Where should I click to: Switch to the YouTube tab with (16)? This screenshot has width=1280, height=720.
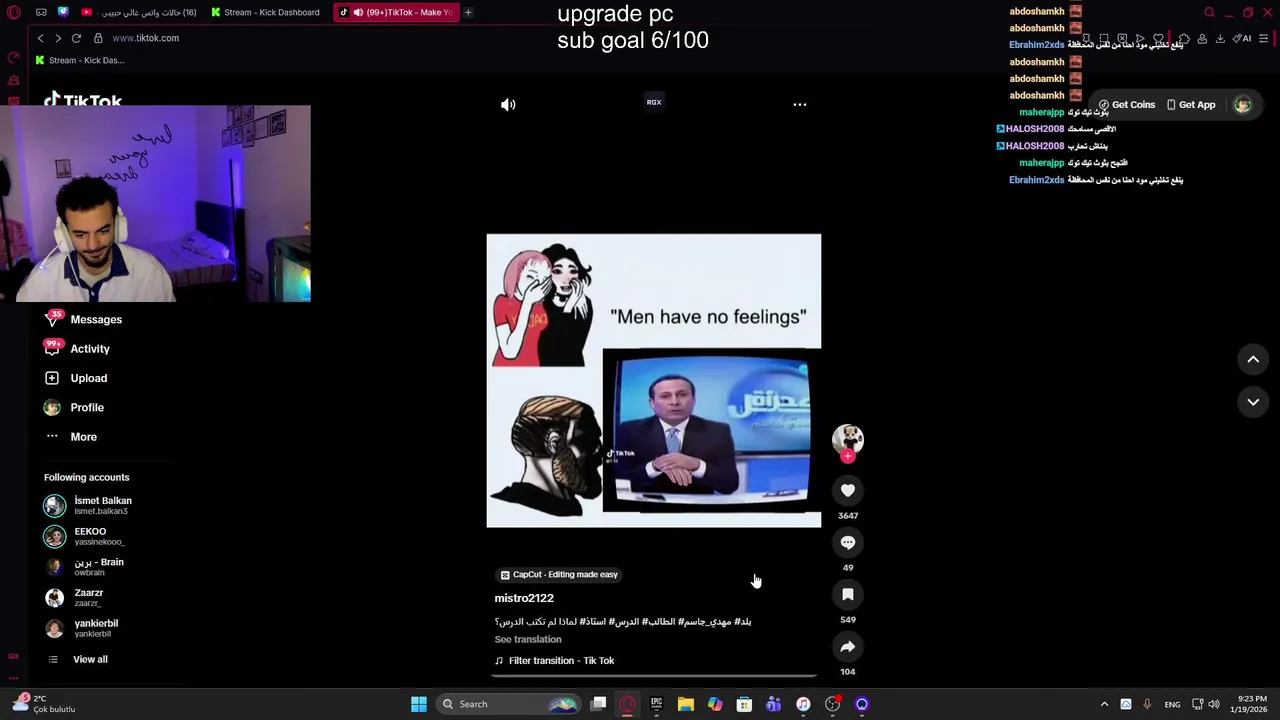(x=138, y=12)
